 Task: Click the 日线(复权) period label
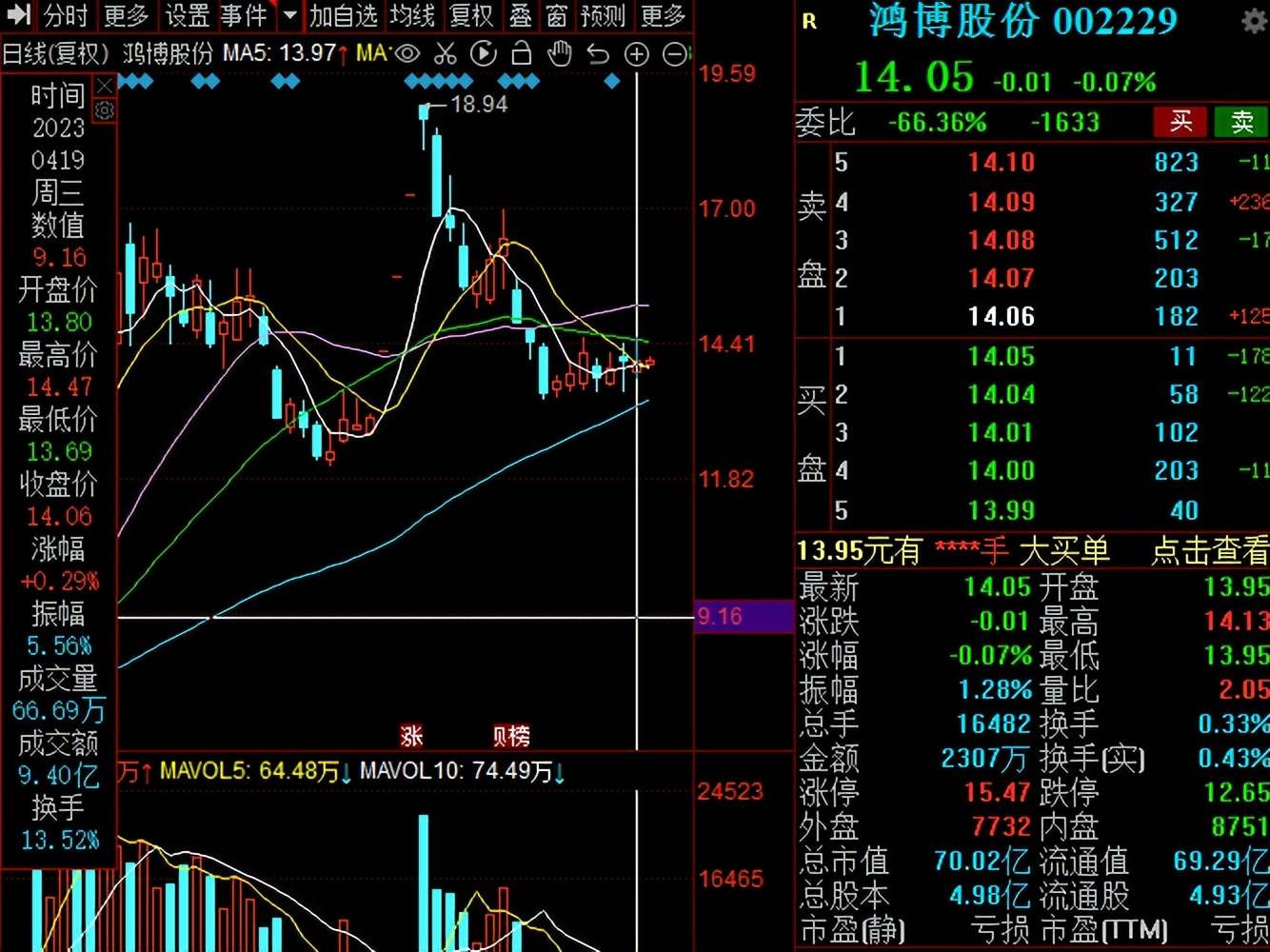[56, 53]
